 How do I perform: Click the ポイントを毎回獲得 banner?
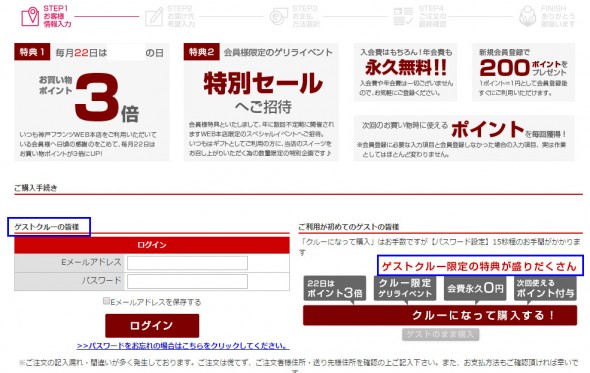(464, 138)
